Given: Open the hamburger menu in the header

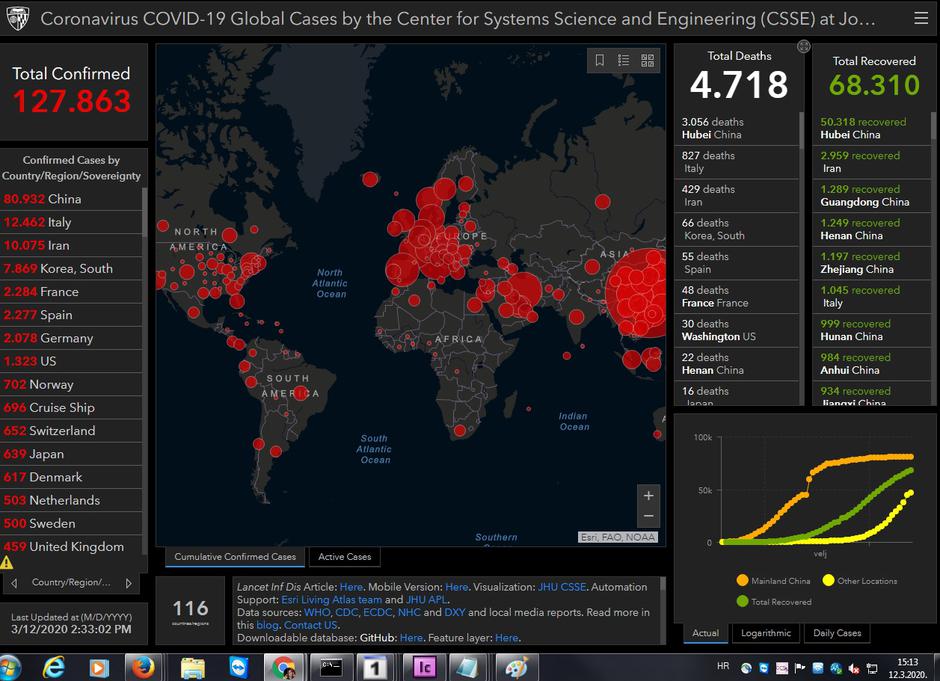Looking at the screenshot, I should (x=920, y=18).
